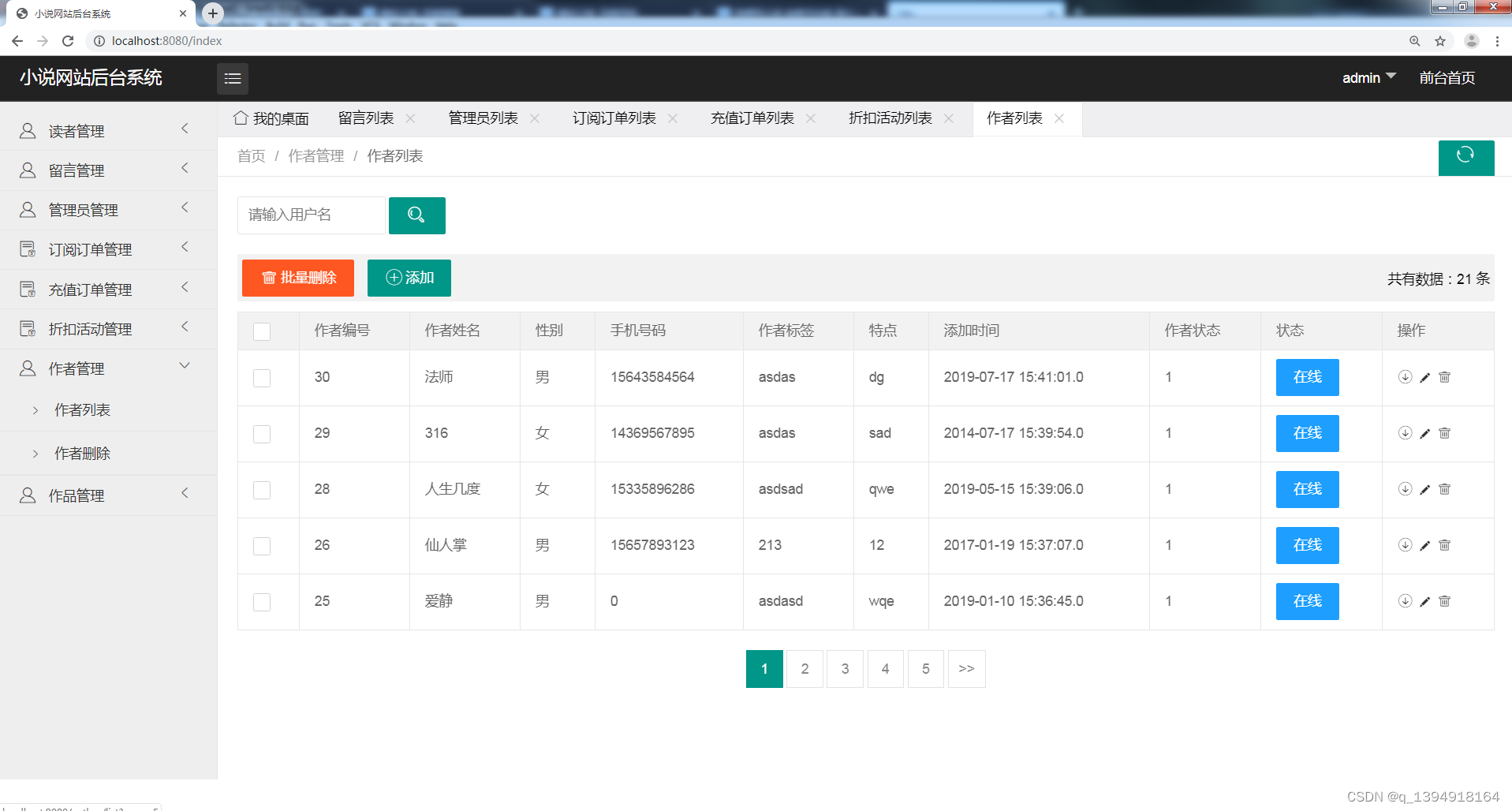Expand the 折扣活动管理 sidebar menu
This screenshot has height=811, width=1512.
pyautogui.click(x=108, y=329)
